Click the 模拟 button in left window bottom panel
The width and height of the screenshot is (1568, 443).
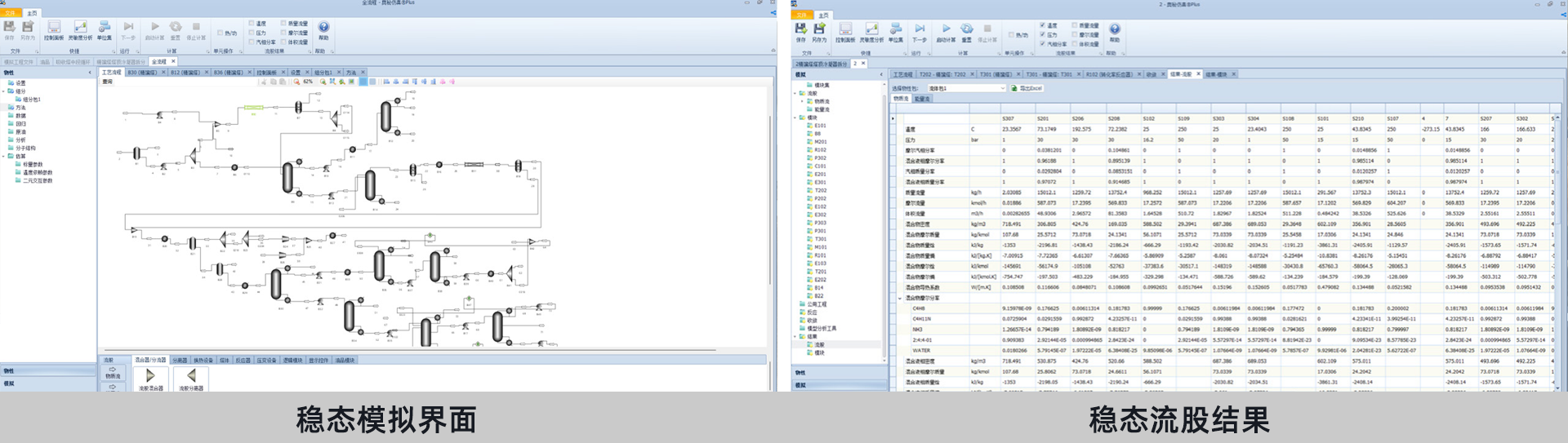tap(10, 383)
